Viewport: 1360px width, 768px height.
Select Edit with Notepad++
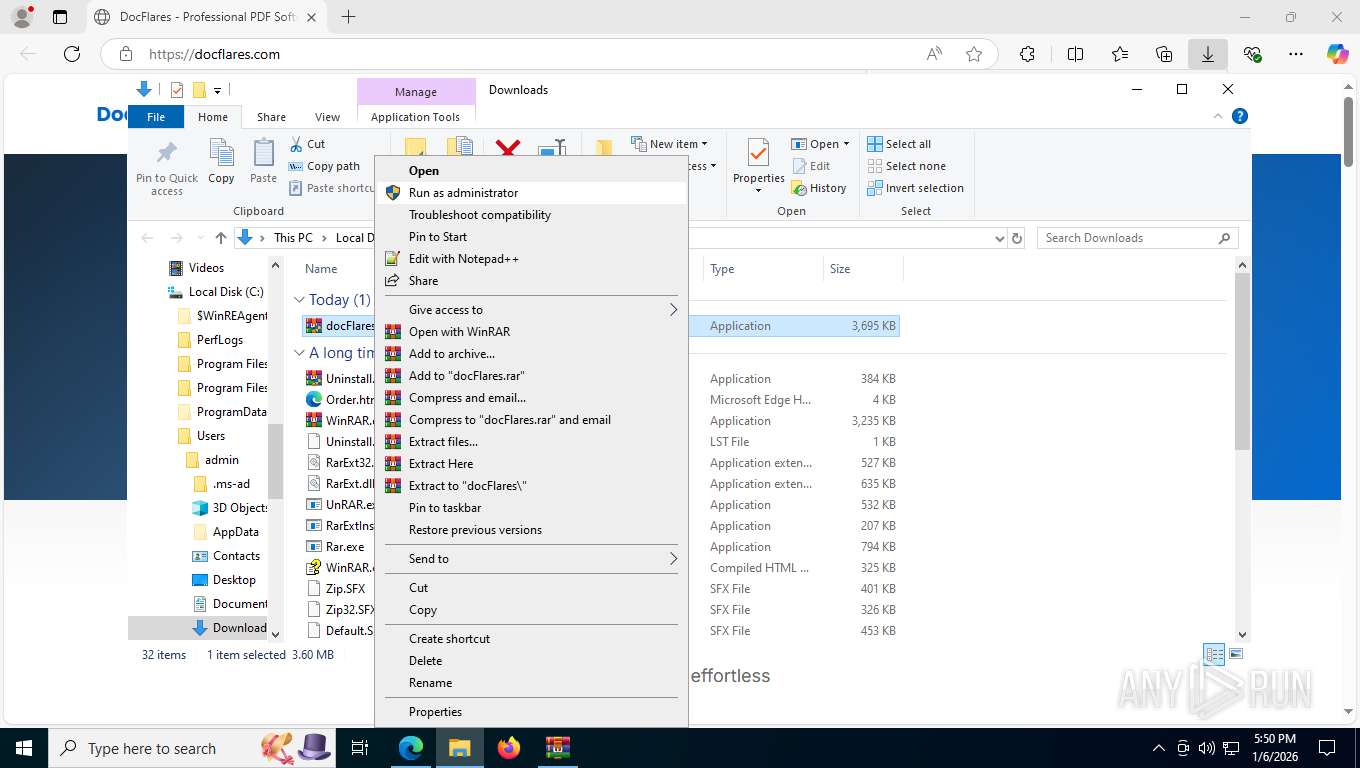pyautogui.click(x=531, y=259)
